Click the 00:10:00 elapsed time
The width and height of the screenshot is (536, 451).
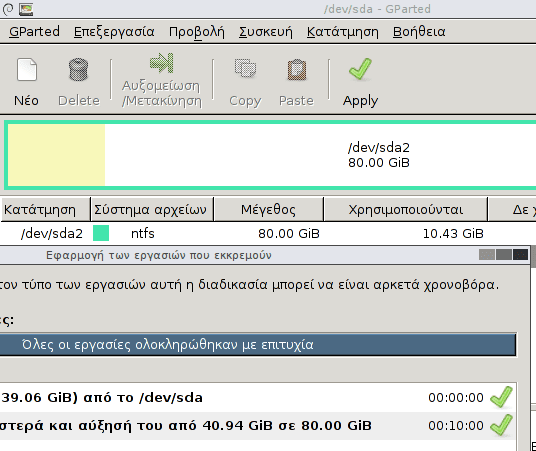(456, 426)
